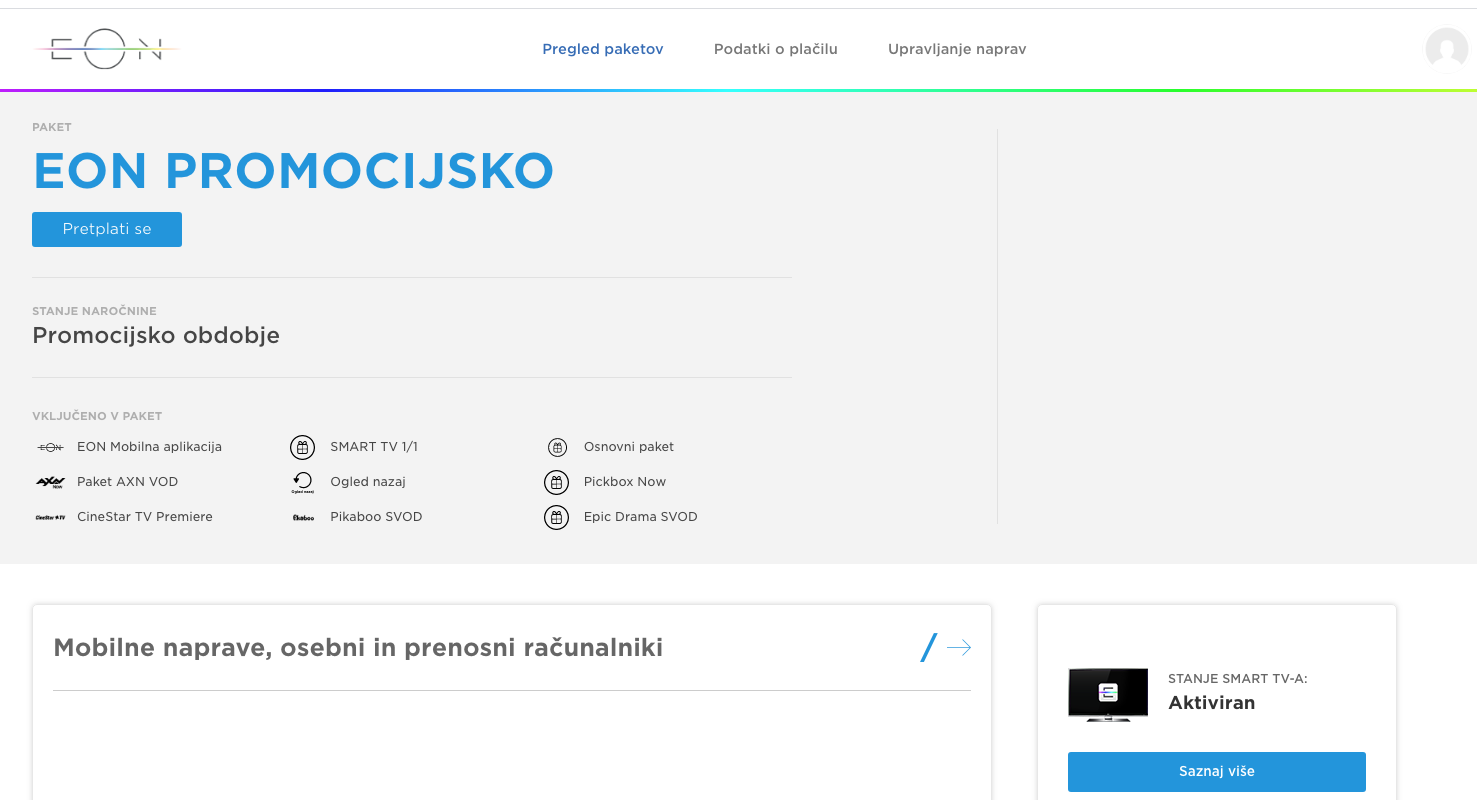Open the user profile avatar
Screen dimensions: 1477x800
(x=1446, y=49)
